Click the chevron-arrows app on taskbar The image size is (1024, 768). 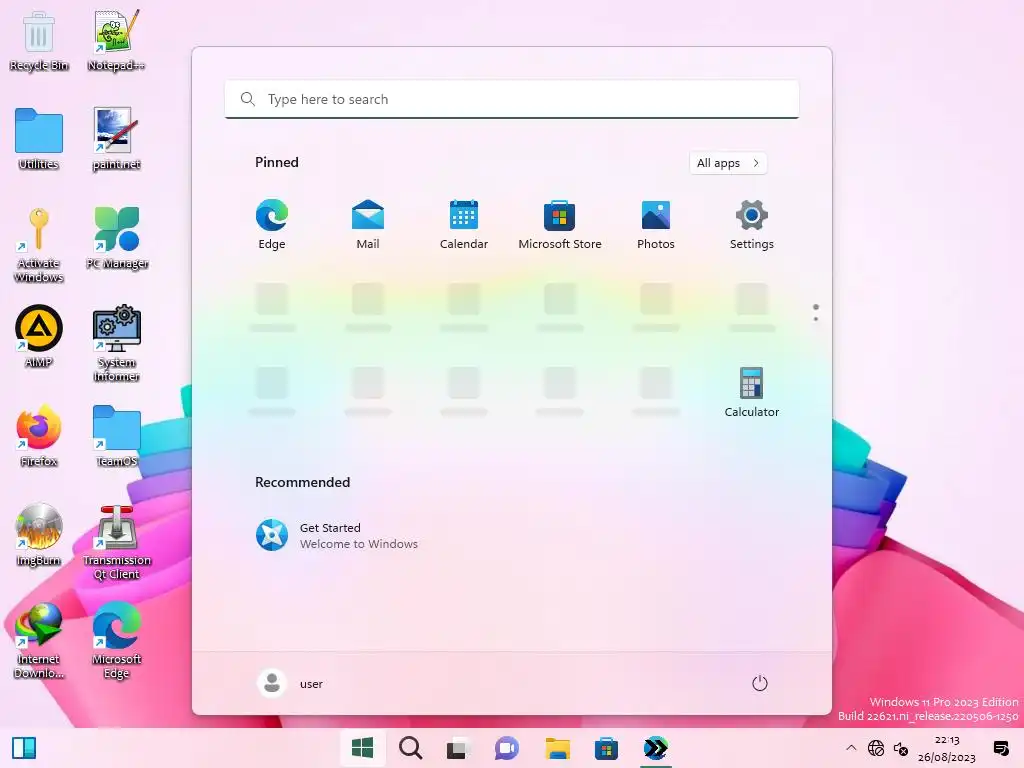tap(655, 748)
